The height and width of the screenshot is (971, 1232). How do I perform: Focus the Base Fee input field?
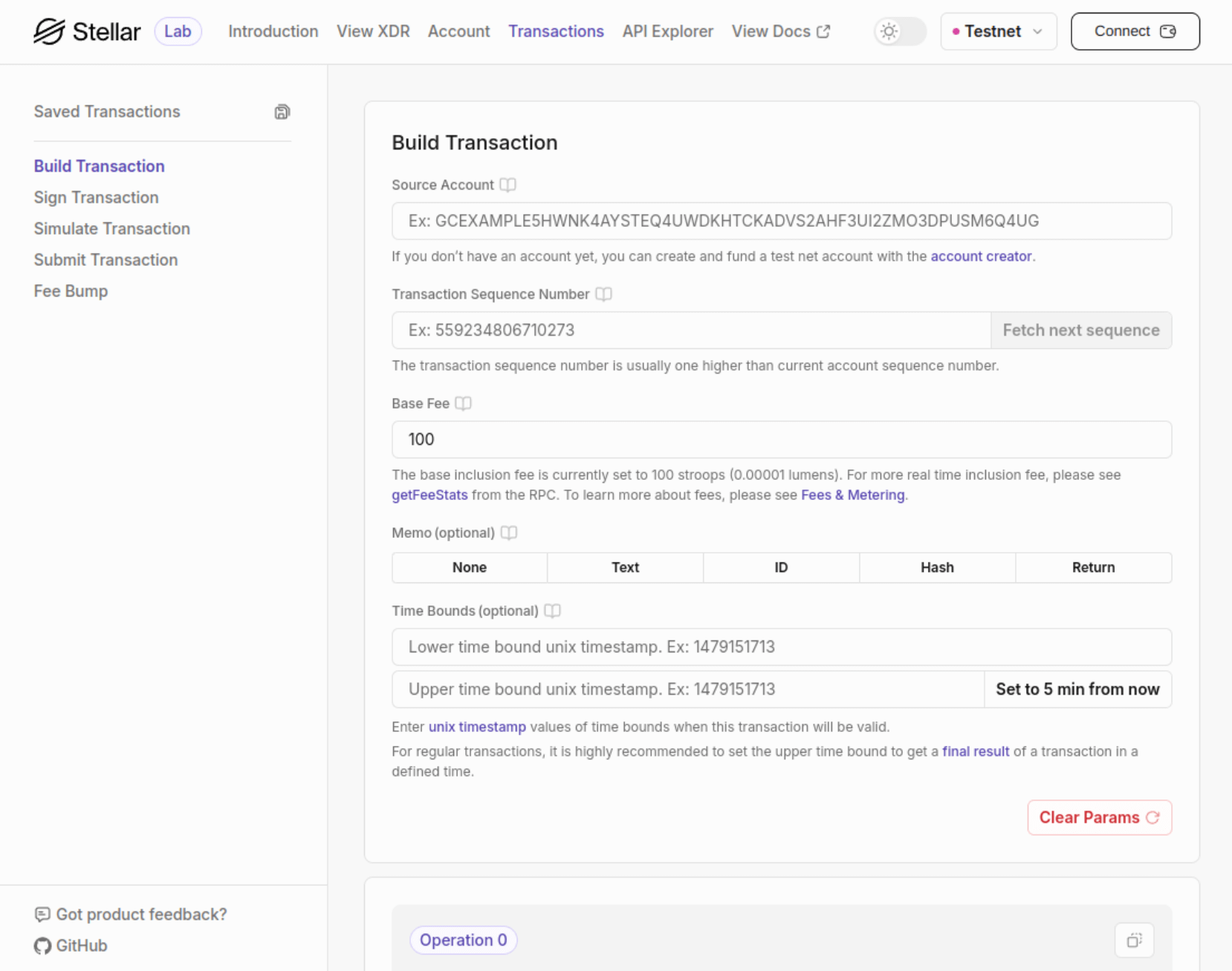[x=782, y=439]
